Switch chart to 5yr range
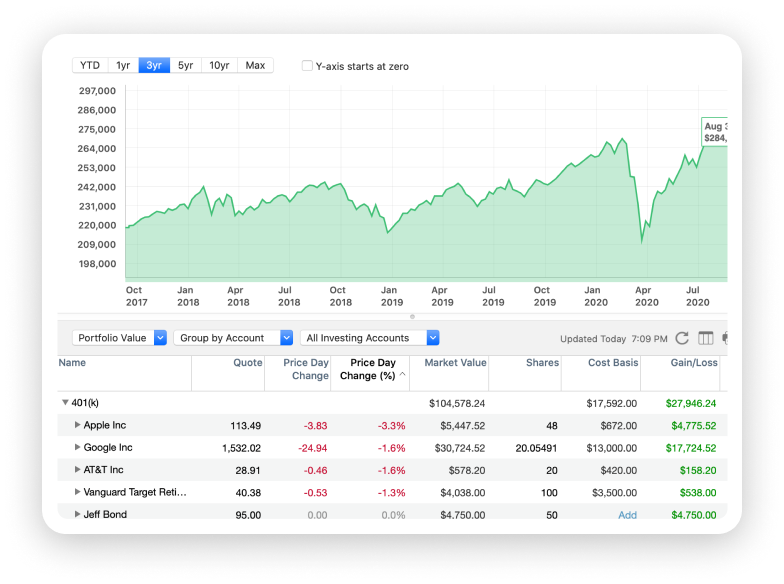Viewport: 784px width, 584px height. pos(186,66)
